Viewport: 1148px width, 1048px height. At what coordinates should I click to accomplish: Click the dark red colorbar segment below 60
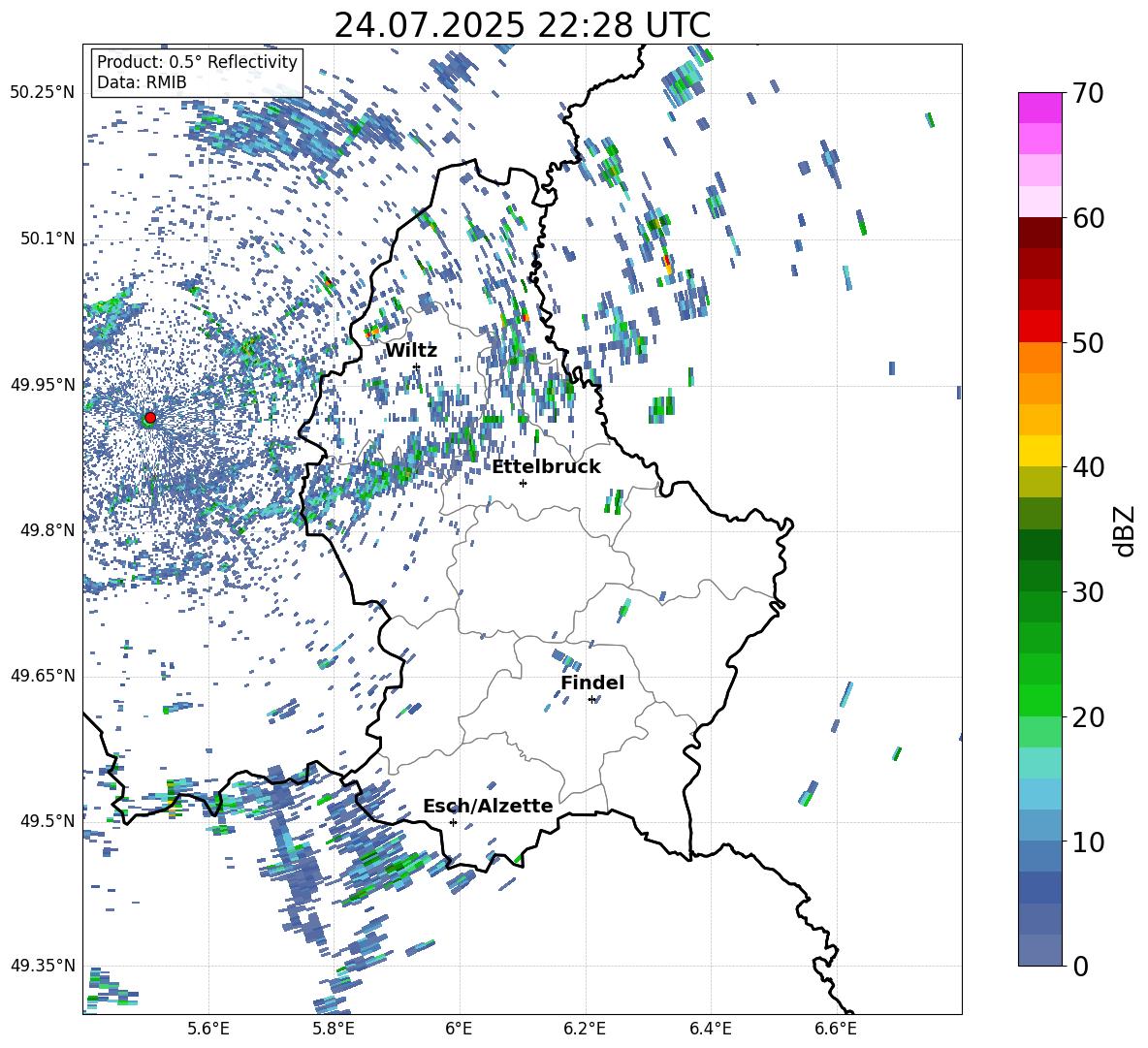tap(1040, 233)
